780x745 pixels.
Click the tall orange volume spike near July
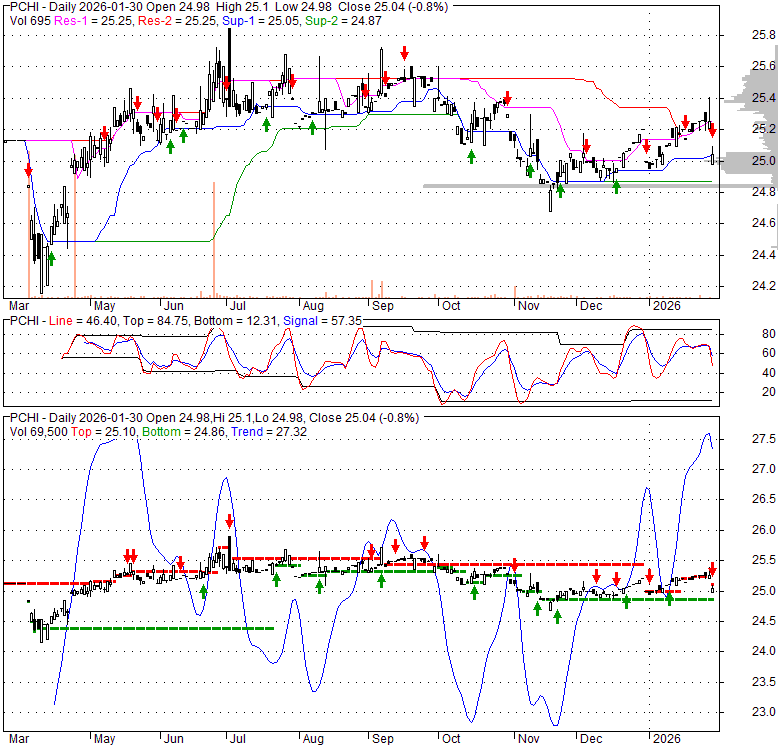click(x=214, y=239)
